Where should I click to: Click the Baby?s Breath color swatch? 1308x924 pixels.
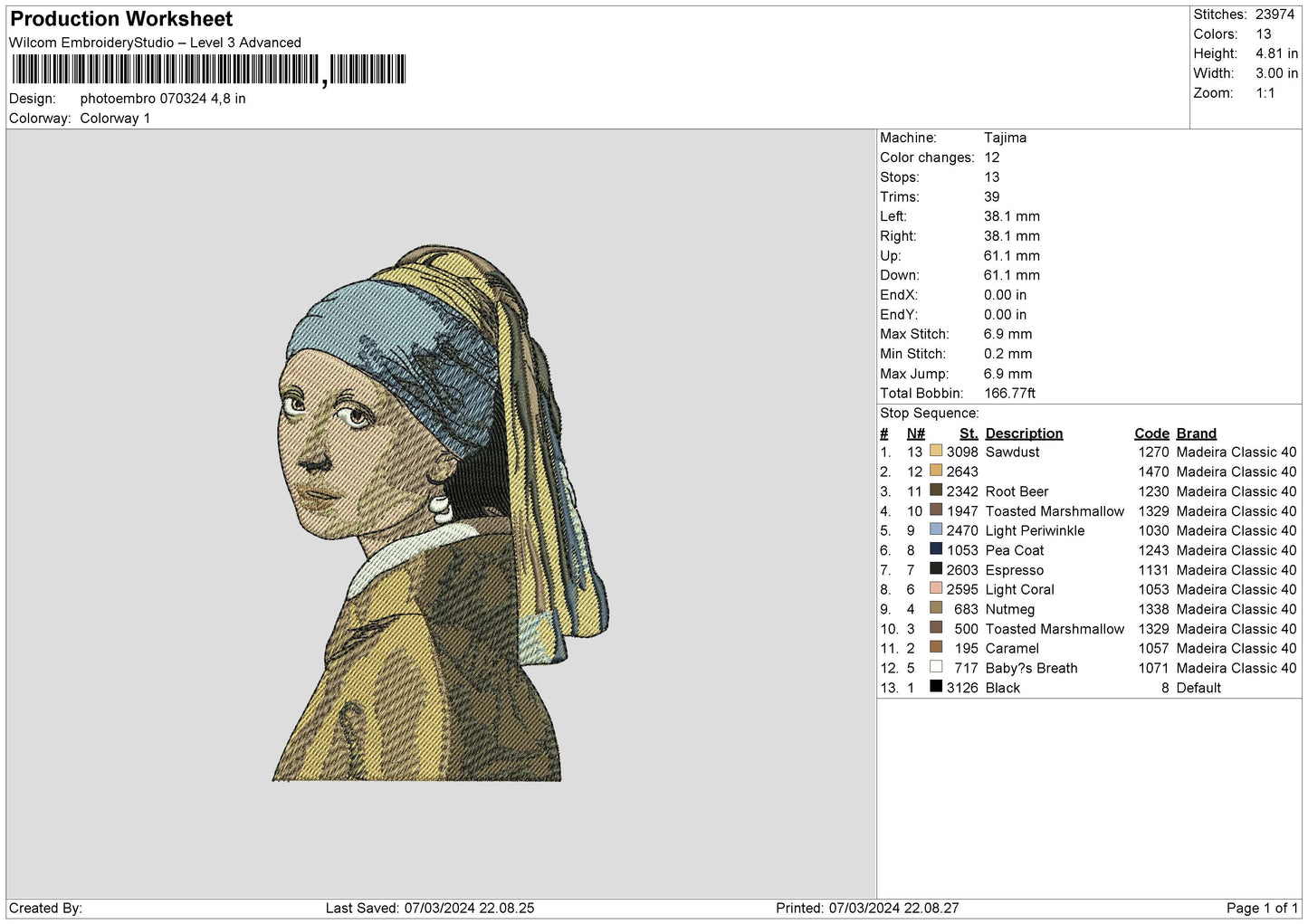[x=936, y=667]
